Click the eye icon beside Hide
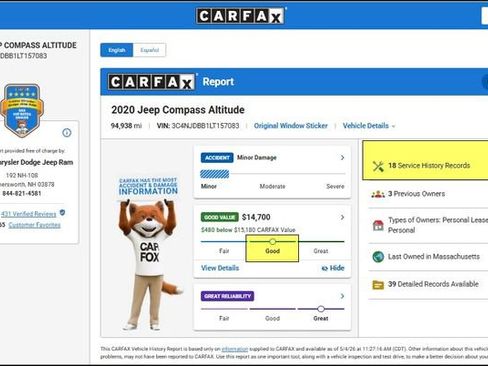Screen dimensions: 488x366 coord(324,268)
